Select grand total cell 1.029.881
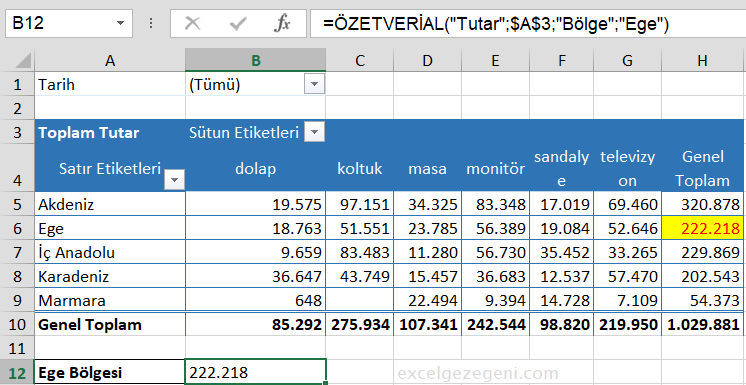 point(703,325)
